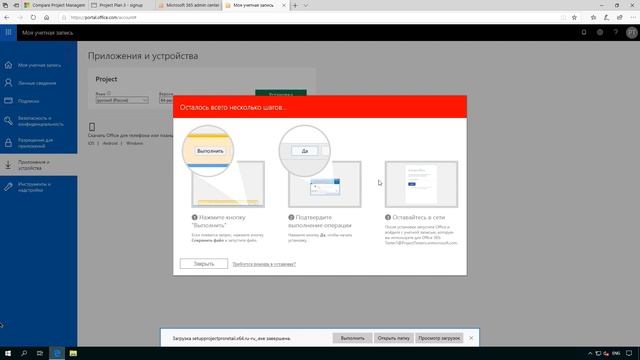Click the Windows download link
Viewport: 640px width, 360px height.
tap(134, 143)
